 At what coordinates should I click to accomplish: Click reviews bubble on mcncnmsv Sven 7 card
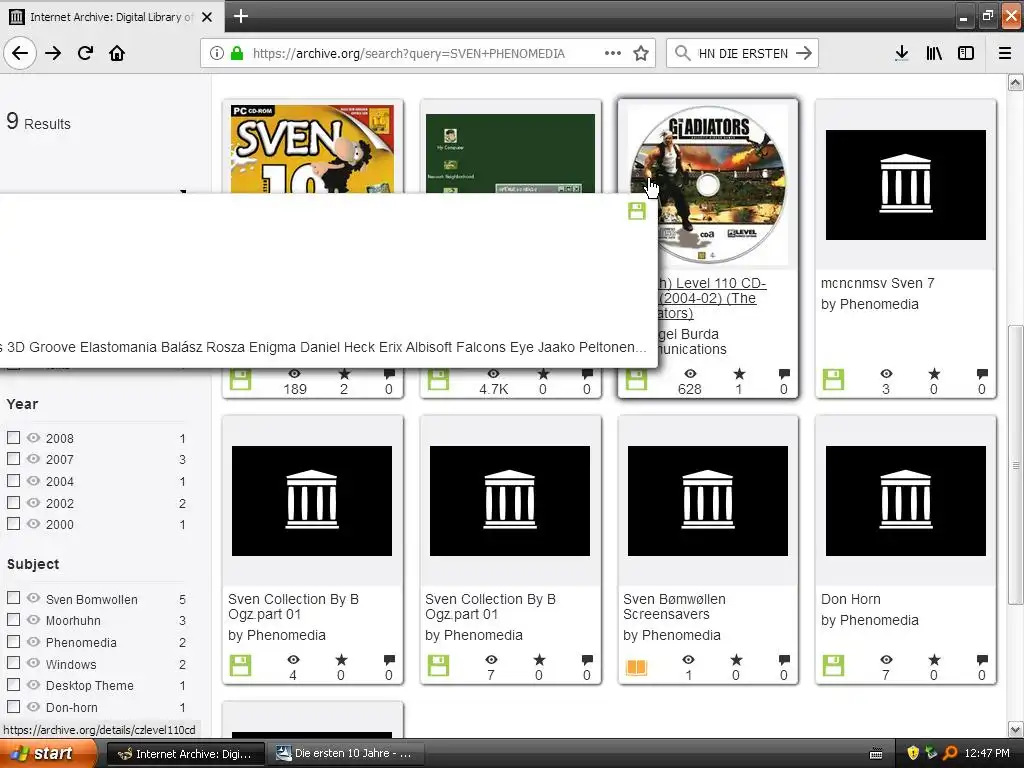982,374
